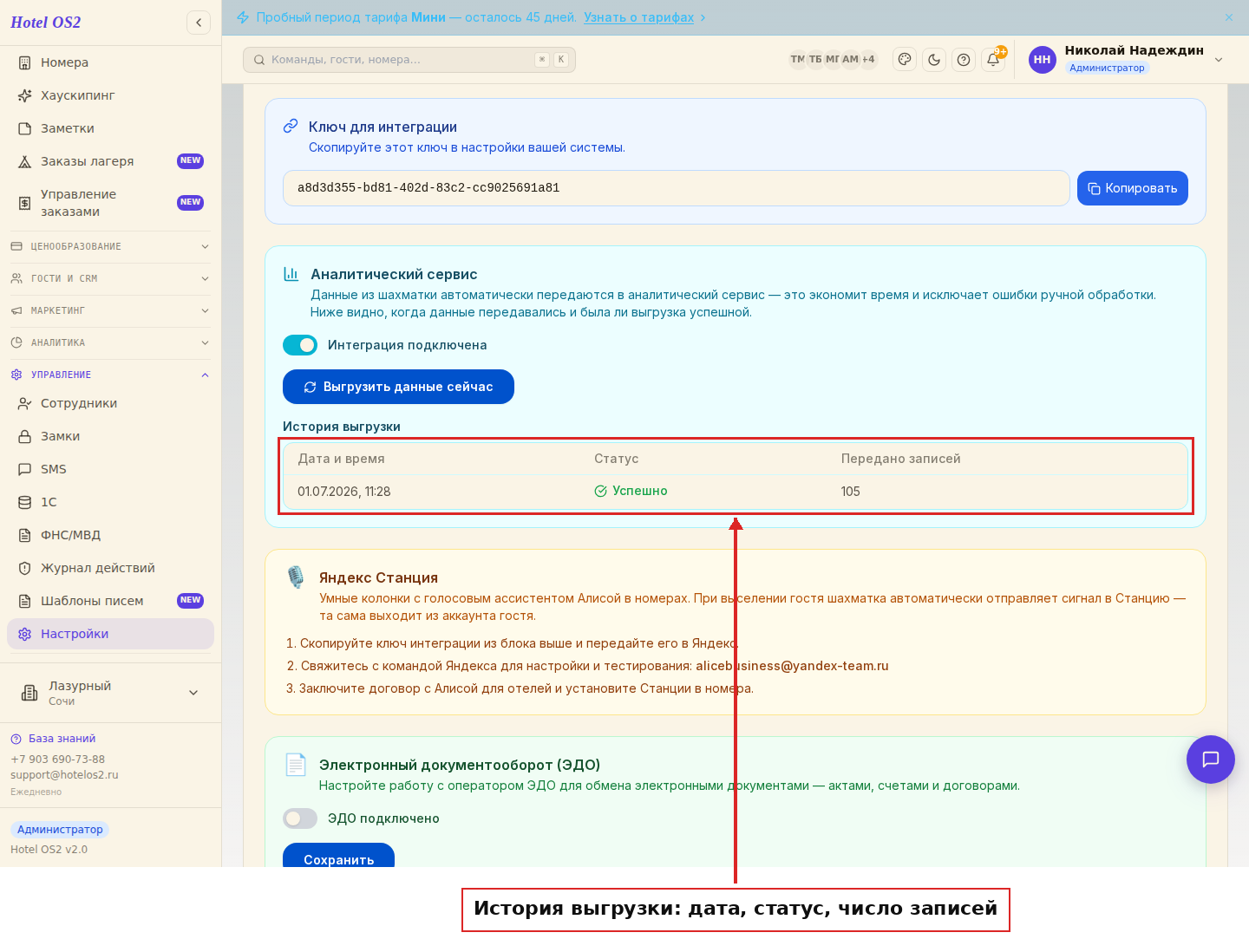Collapse sidebar with chevron button
Viewport: 1249px width, 952px height.
click(199, 23)
